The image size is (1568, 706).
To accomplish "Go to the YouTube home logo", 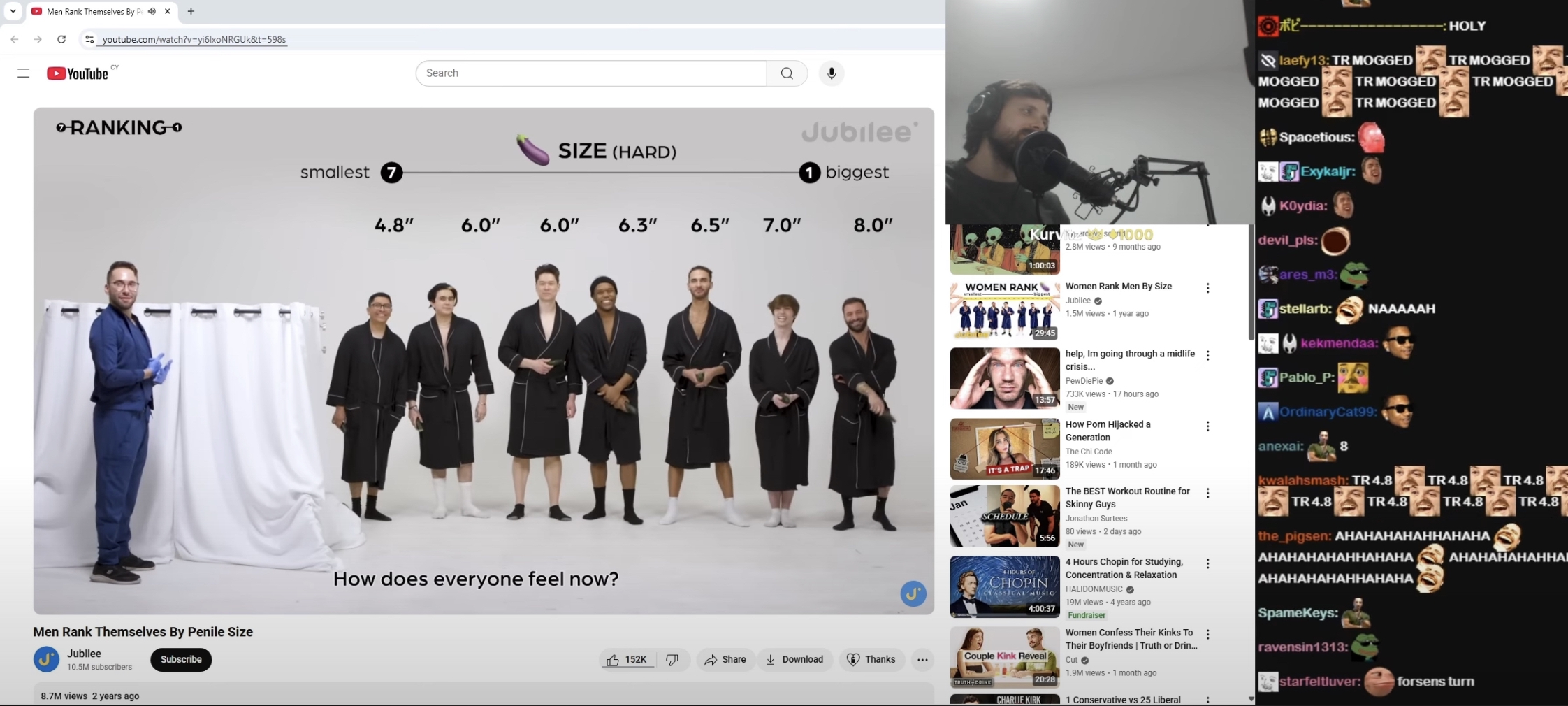I will tap(78, 73).
